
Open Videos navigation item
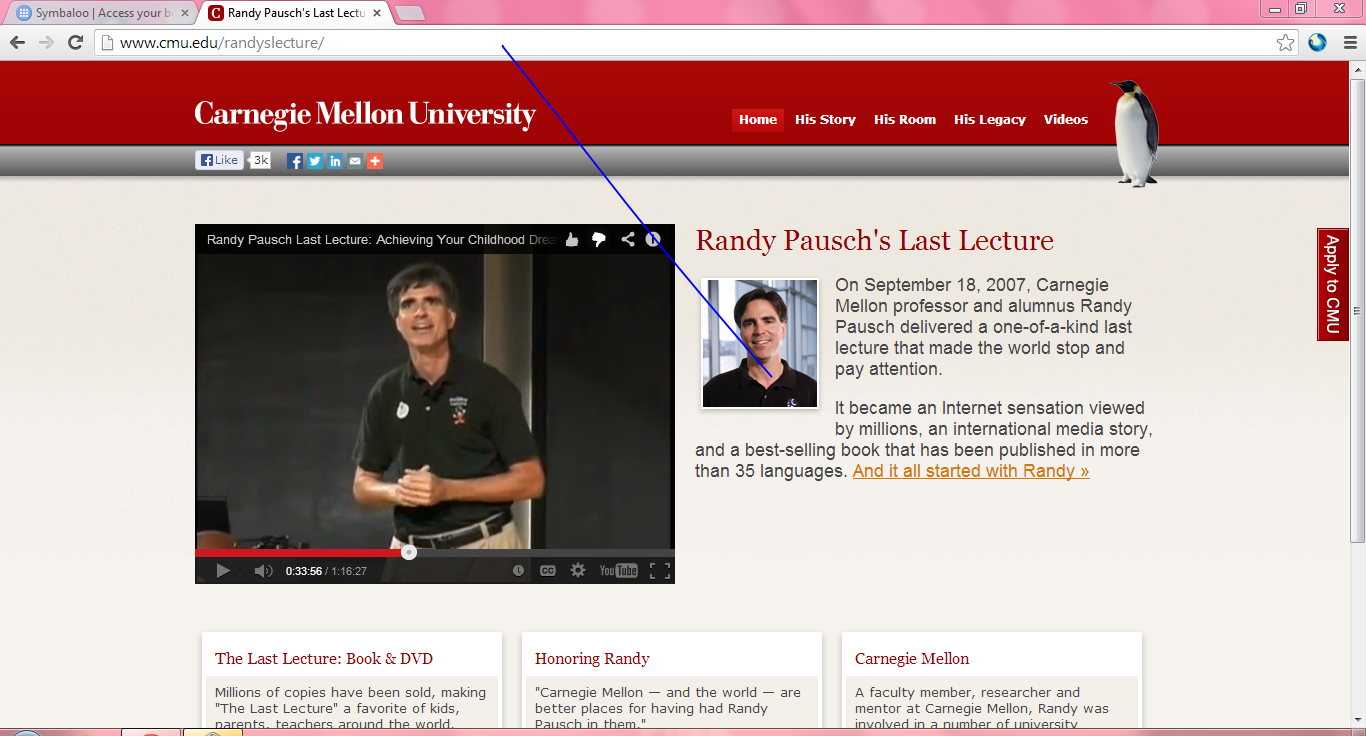(x=1066, y=120)
